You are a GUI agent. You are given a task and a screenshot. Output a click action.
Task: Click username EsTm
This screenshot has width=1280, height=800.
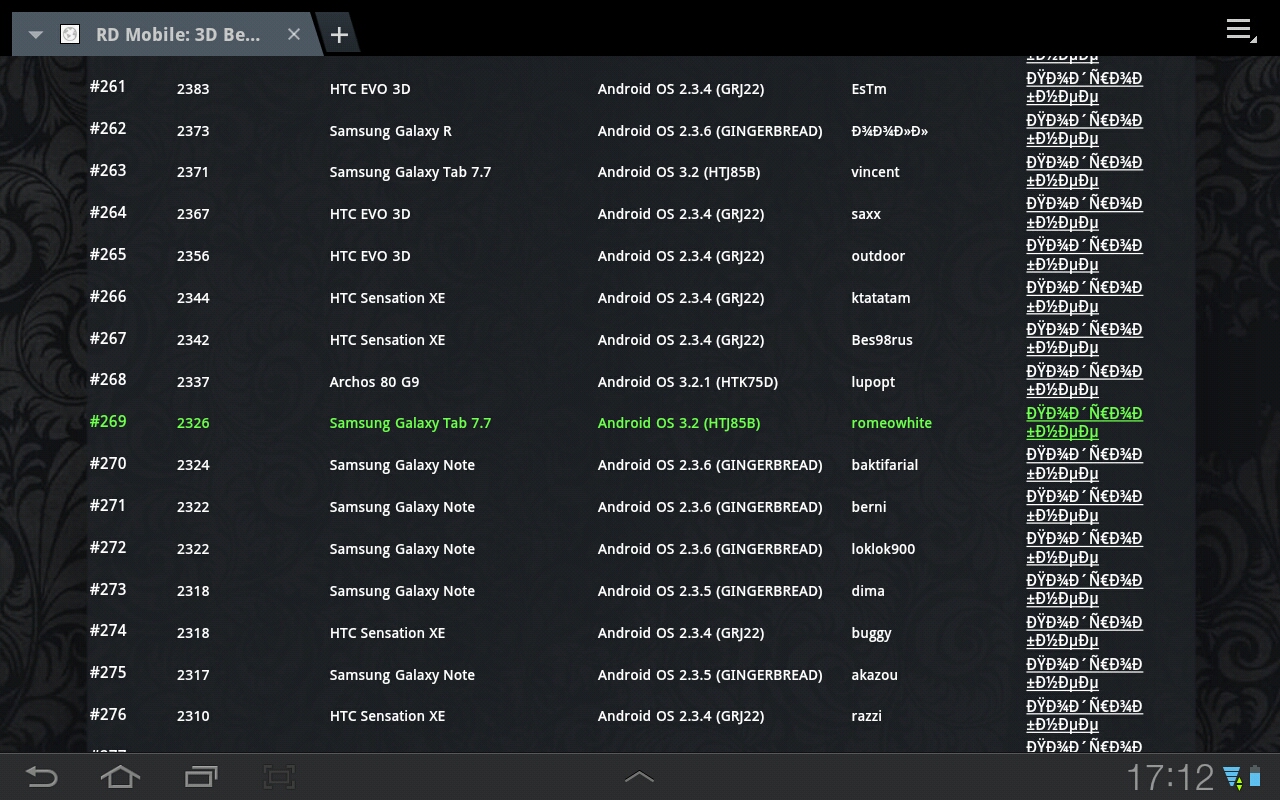[x=869, y=89]
